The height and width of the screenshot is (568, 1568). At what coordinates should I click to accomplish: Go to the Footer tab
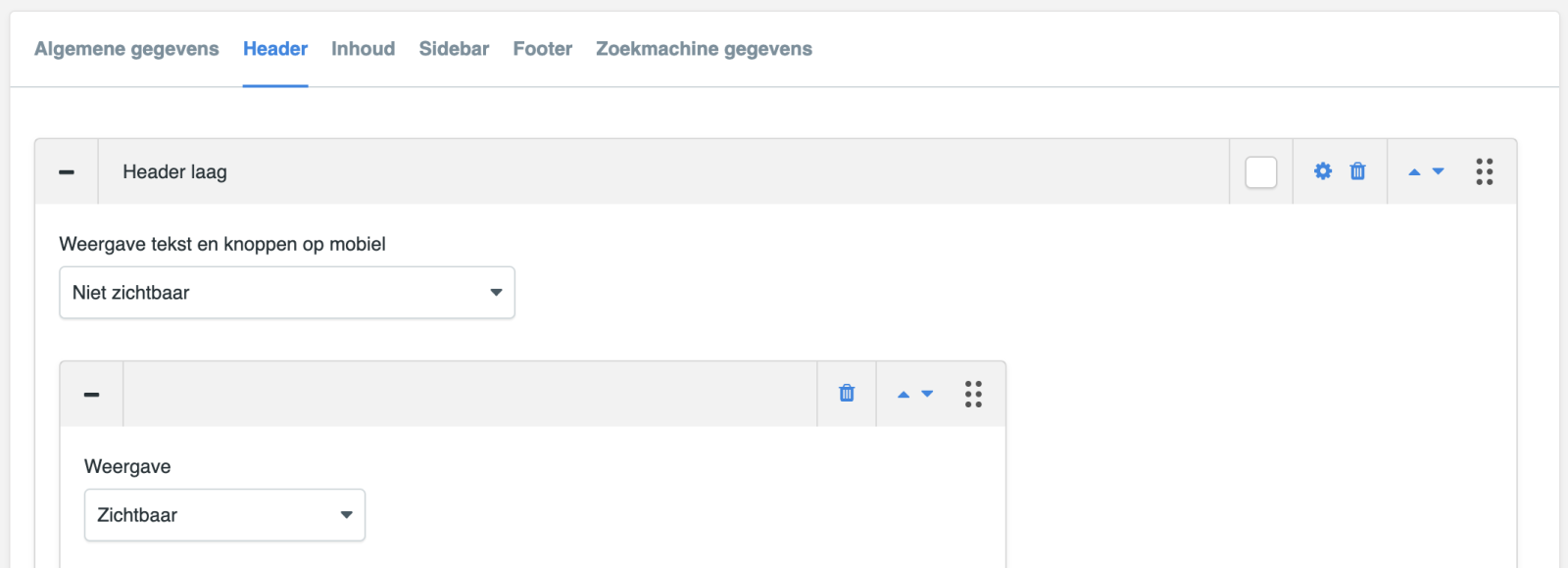[x=543, y=49]
